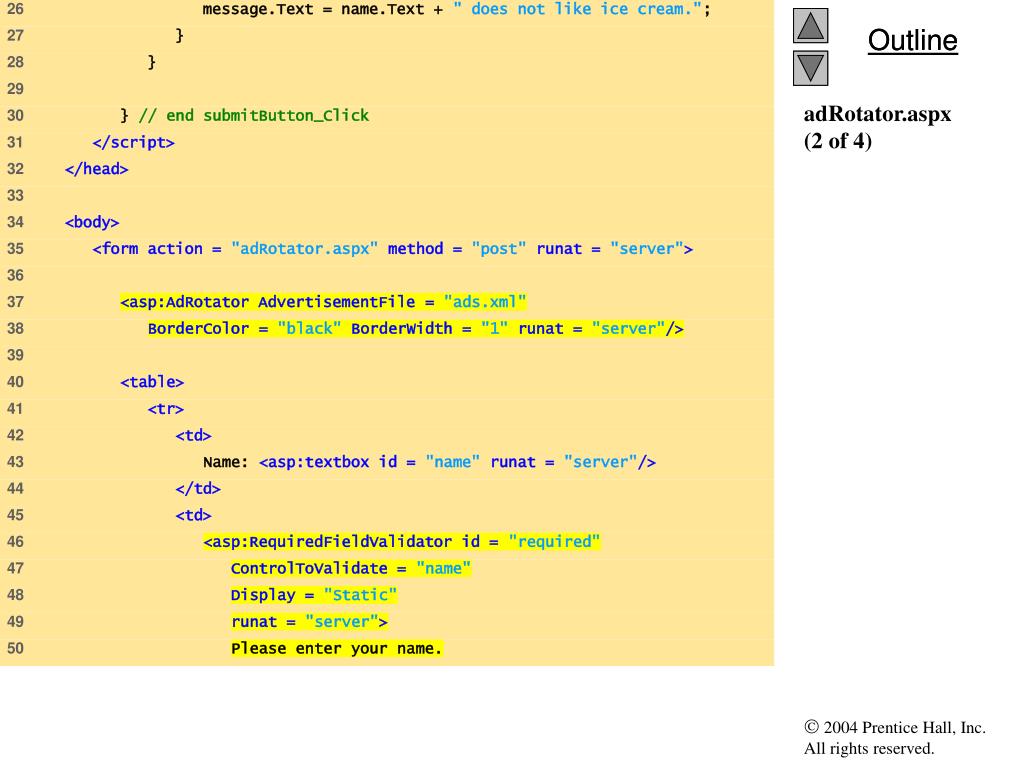Click the "required" id value
This screenshot has height=768, width=1024.
pyautogui.click(x=554, y=541)
